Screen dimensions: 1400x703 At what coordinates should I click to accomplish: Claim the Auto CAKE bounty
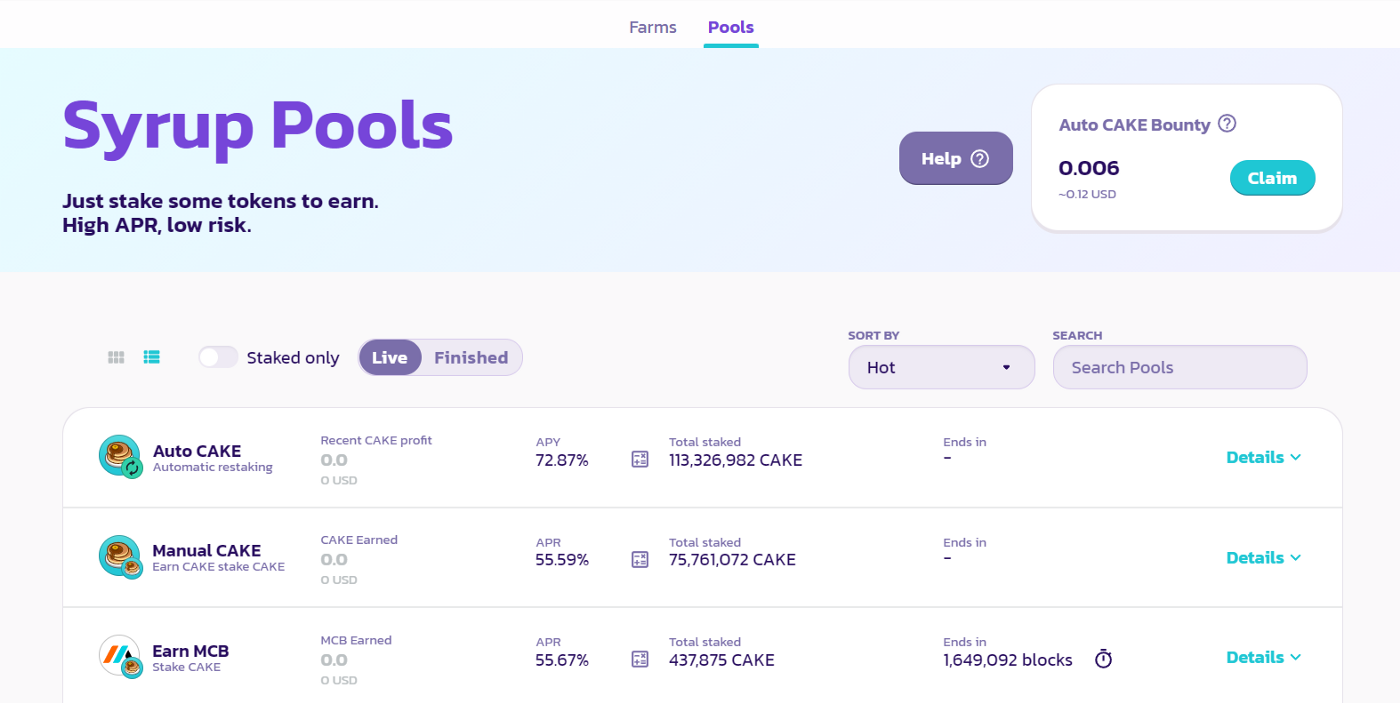point(1272,178)
